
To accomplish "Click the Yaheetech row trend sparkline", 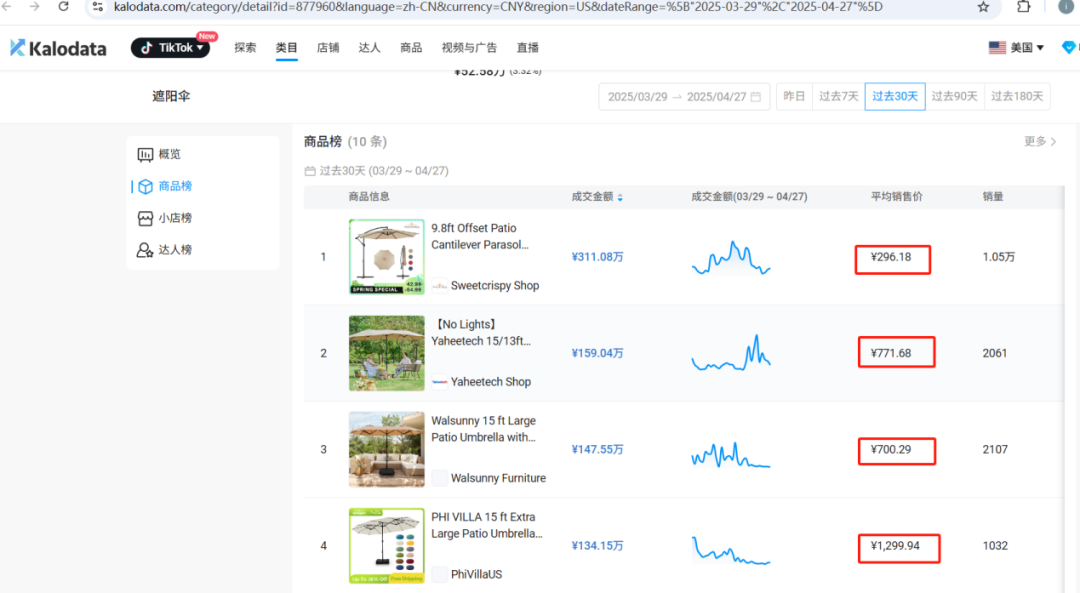I will (731, 353).
